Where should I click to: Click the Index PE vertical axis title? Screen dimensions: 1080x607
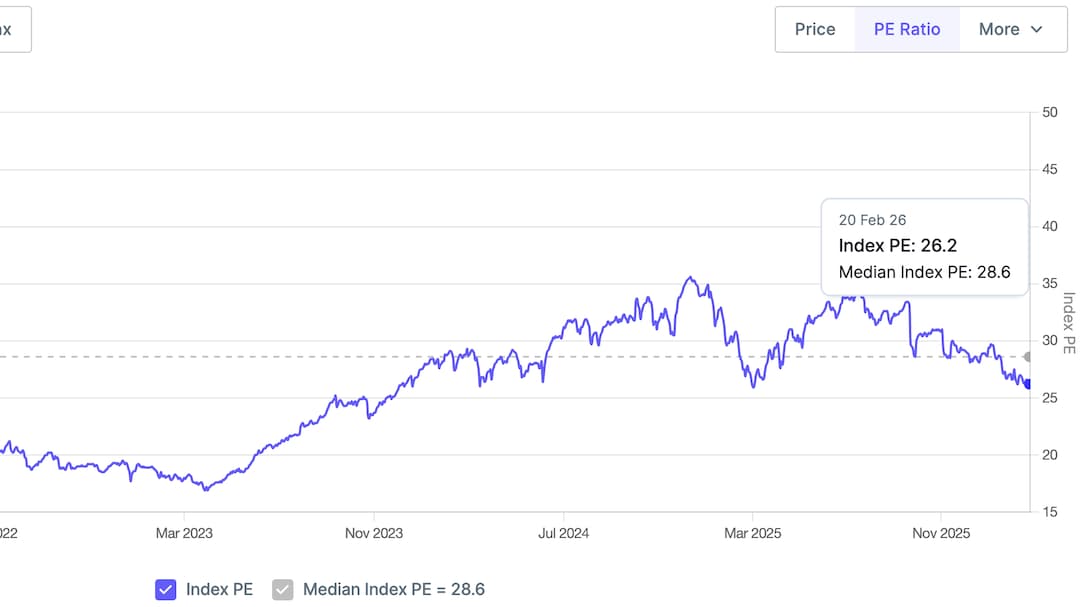click(x=1068, y=322)
